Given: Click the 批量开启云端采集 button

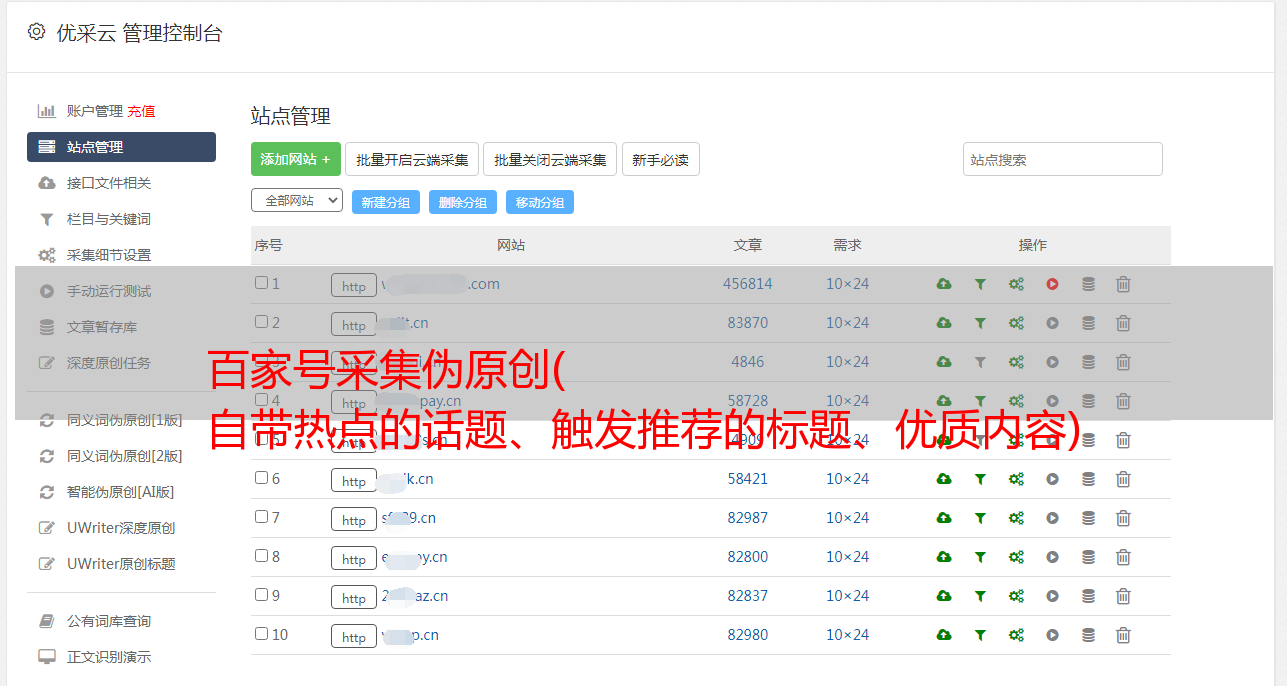Looking at the screenshot, I should (412, 159).
